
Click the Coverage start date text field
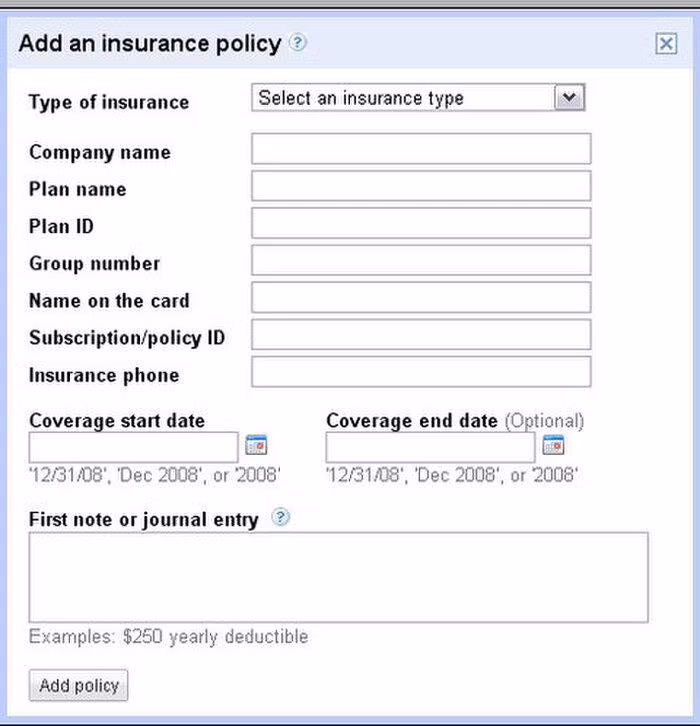[134, 447]
